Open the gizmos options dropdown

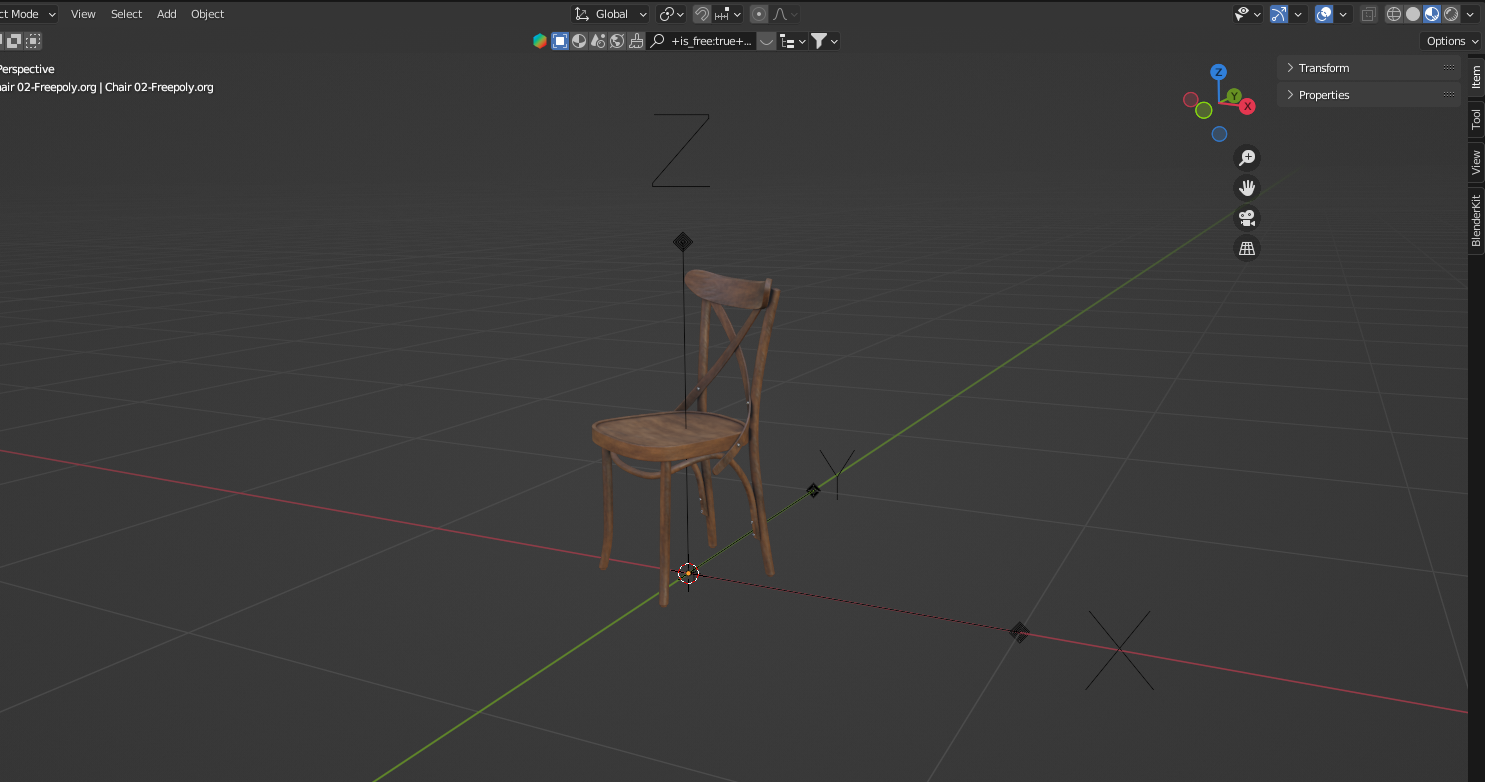tap(1298, 14)
